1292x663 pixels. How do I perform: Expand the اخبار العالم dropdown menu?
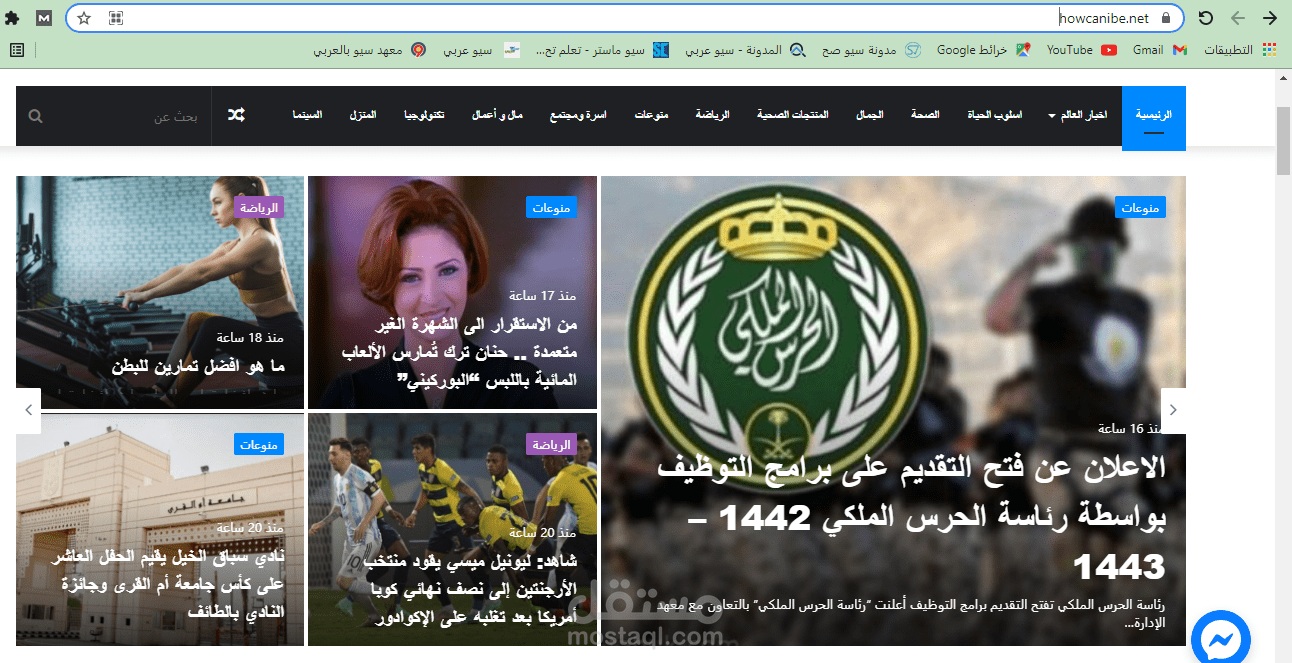click(x=1077, y=115)
